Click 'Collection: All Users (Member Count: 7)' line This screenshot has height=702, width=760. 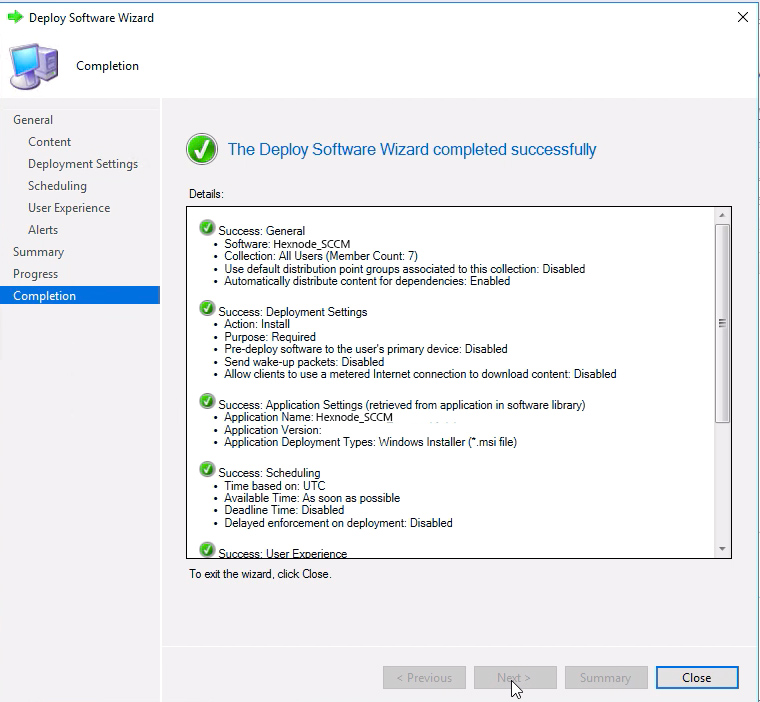point(321,256)
